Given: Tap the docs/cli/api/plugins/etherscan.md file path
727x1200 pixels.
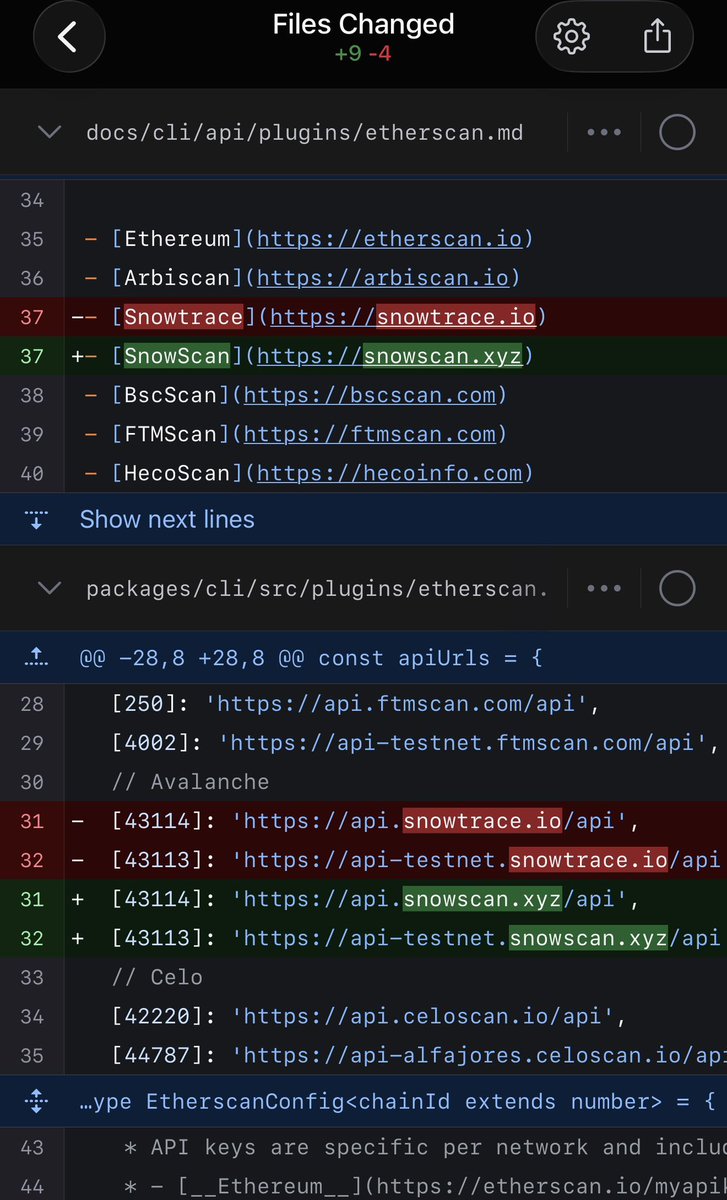Looking at the screenshot, I should [x=305, y=132].
